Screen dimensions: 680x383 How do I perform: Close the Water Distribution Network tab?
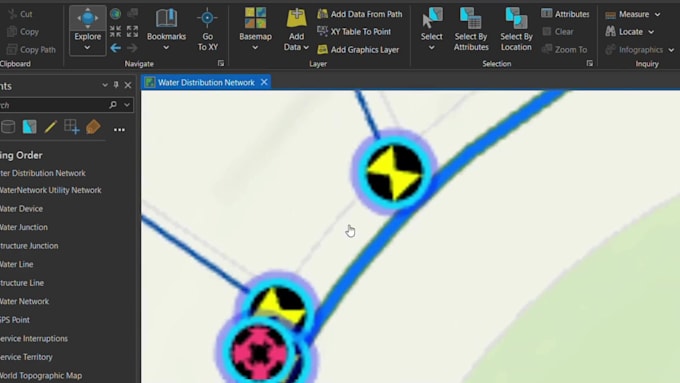click(264, 82)
